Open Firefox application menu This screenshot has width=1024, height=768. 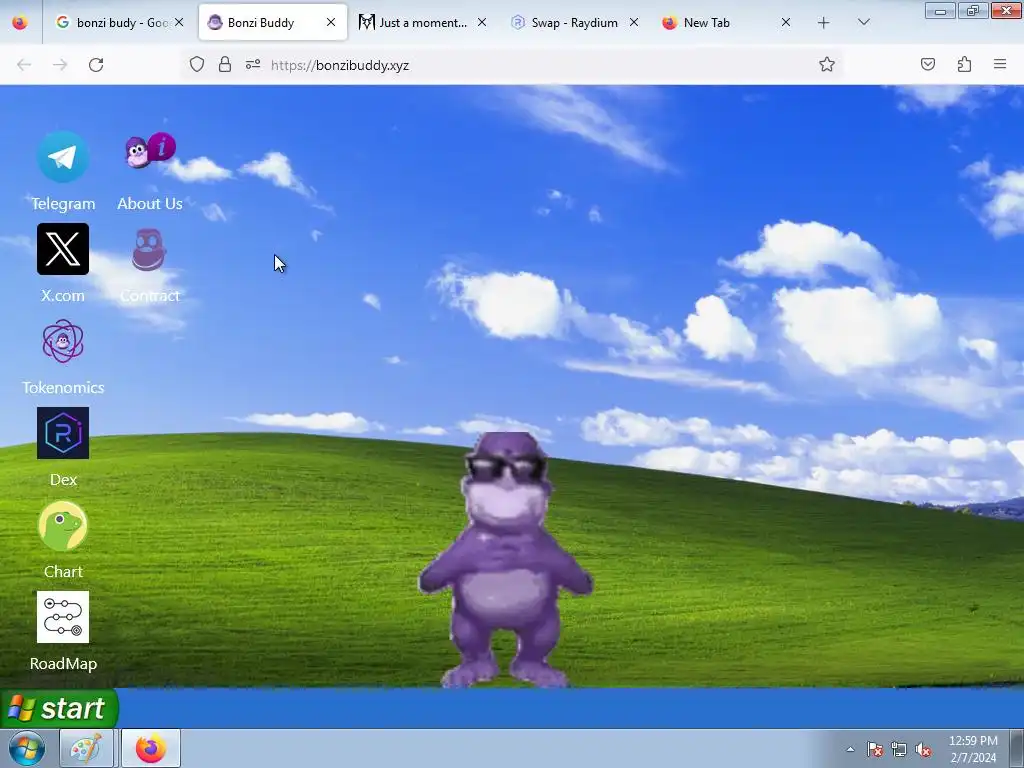click(x=1000, y=64)
